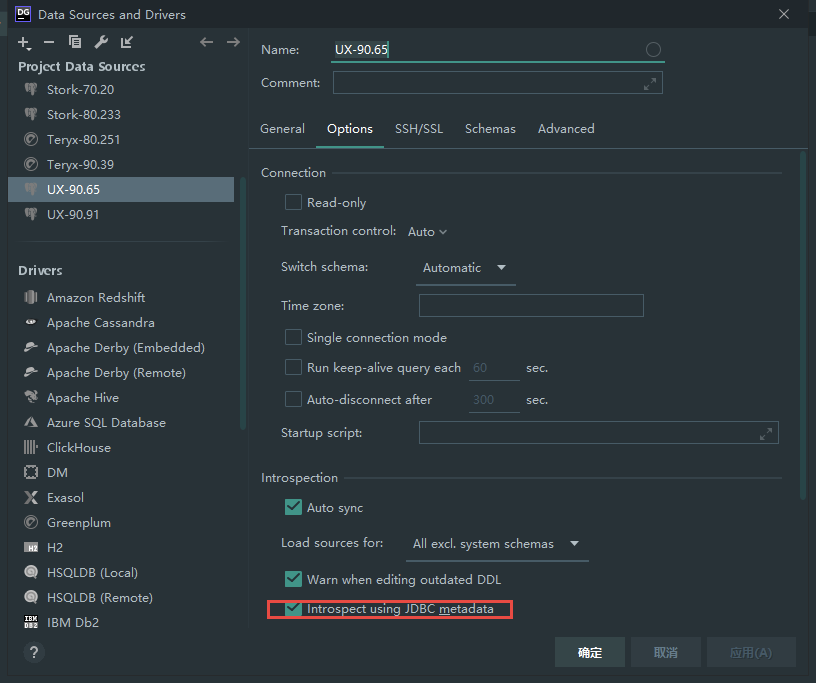Open Switch schema Automatic dropdown
The width and height of the screenshot is (816, 683).
465,268
